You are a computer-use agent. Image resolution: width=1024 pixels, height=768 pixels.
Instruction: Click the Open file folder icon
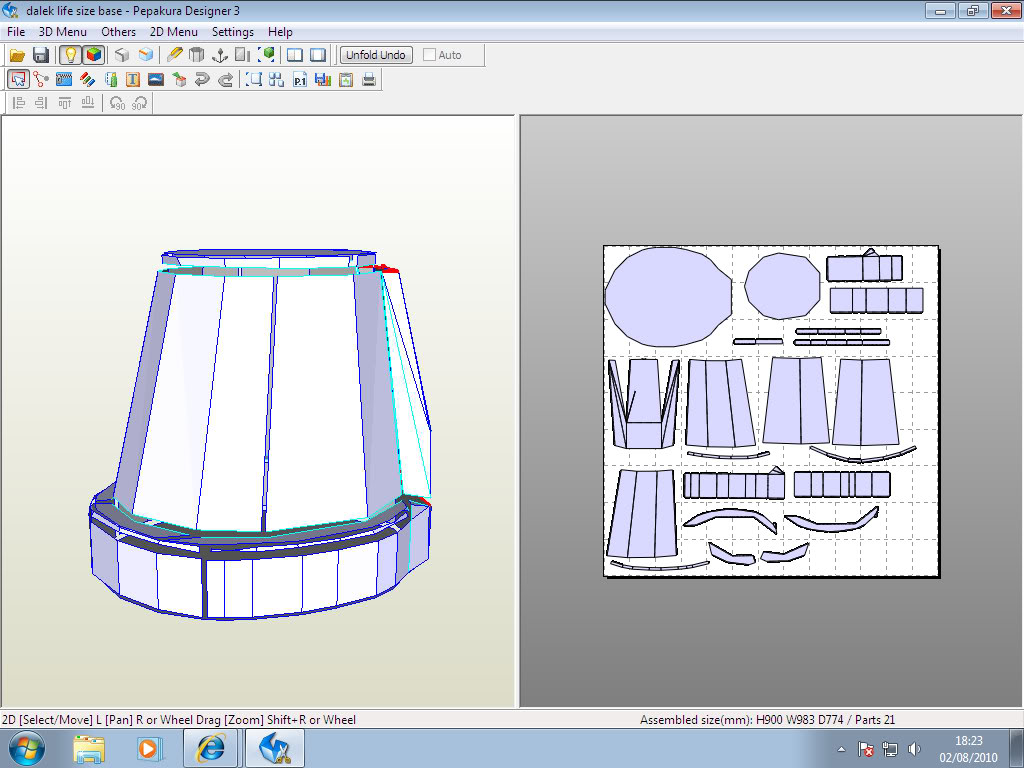pos(17,55)
